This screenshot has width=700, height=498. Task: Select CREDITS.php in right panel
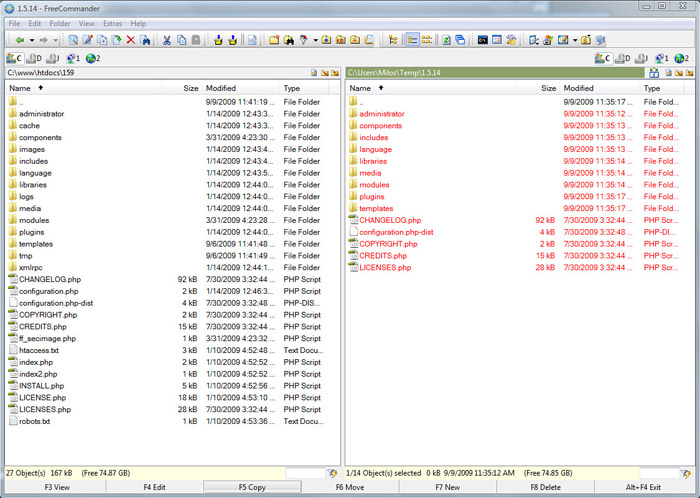pos(383,255)
